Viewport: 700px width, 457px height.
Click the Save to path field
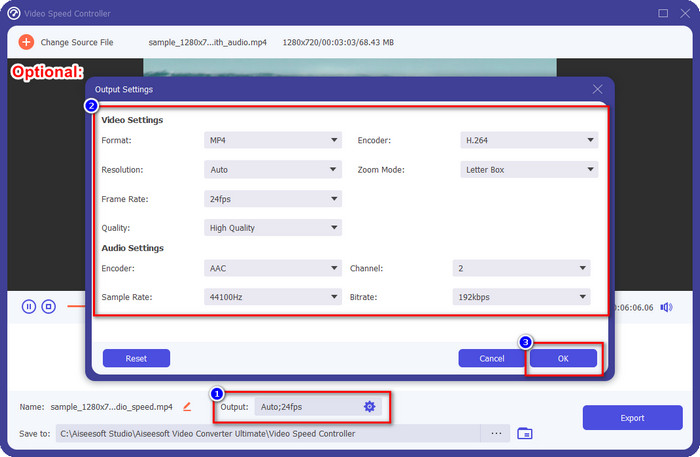click(265, 433)
